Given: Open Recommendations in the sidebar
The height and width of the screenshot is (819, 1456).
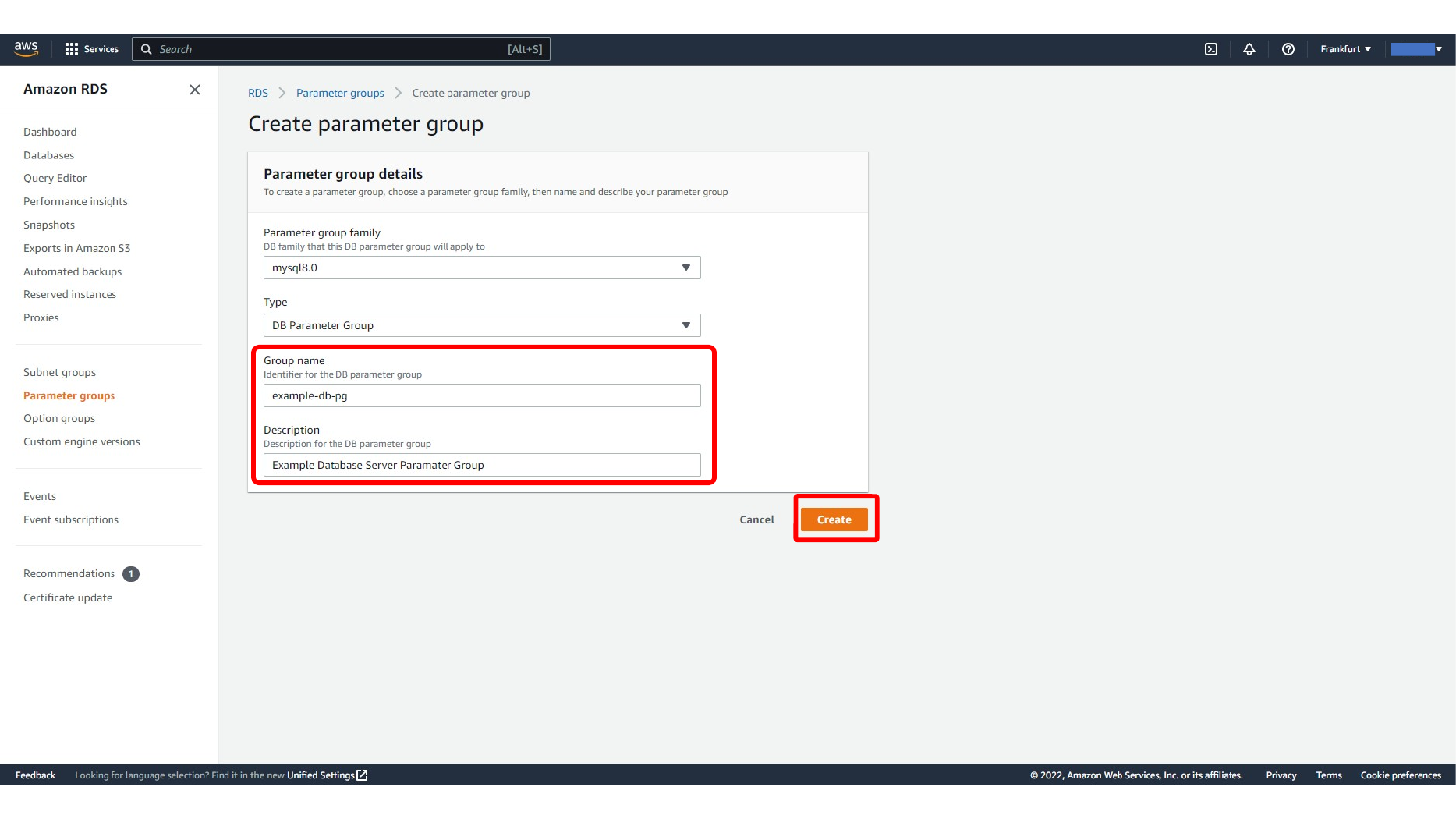Looking at the screenshot, I should (x=69, y=573).
